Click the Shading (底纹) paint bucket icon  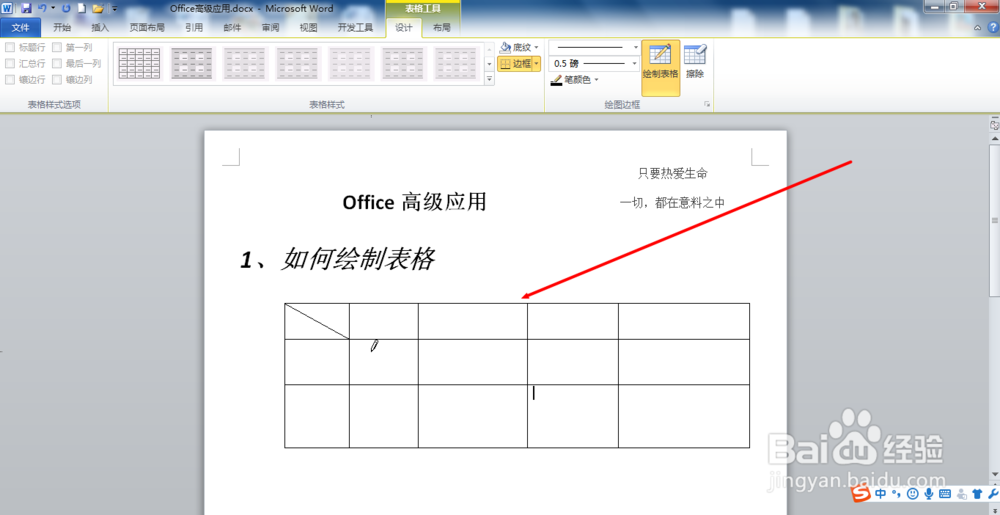pos(505,47)
